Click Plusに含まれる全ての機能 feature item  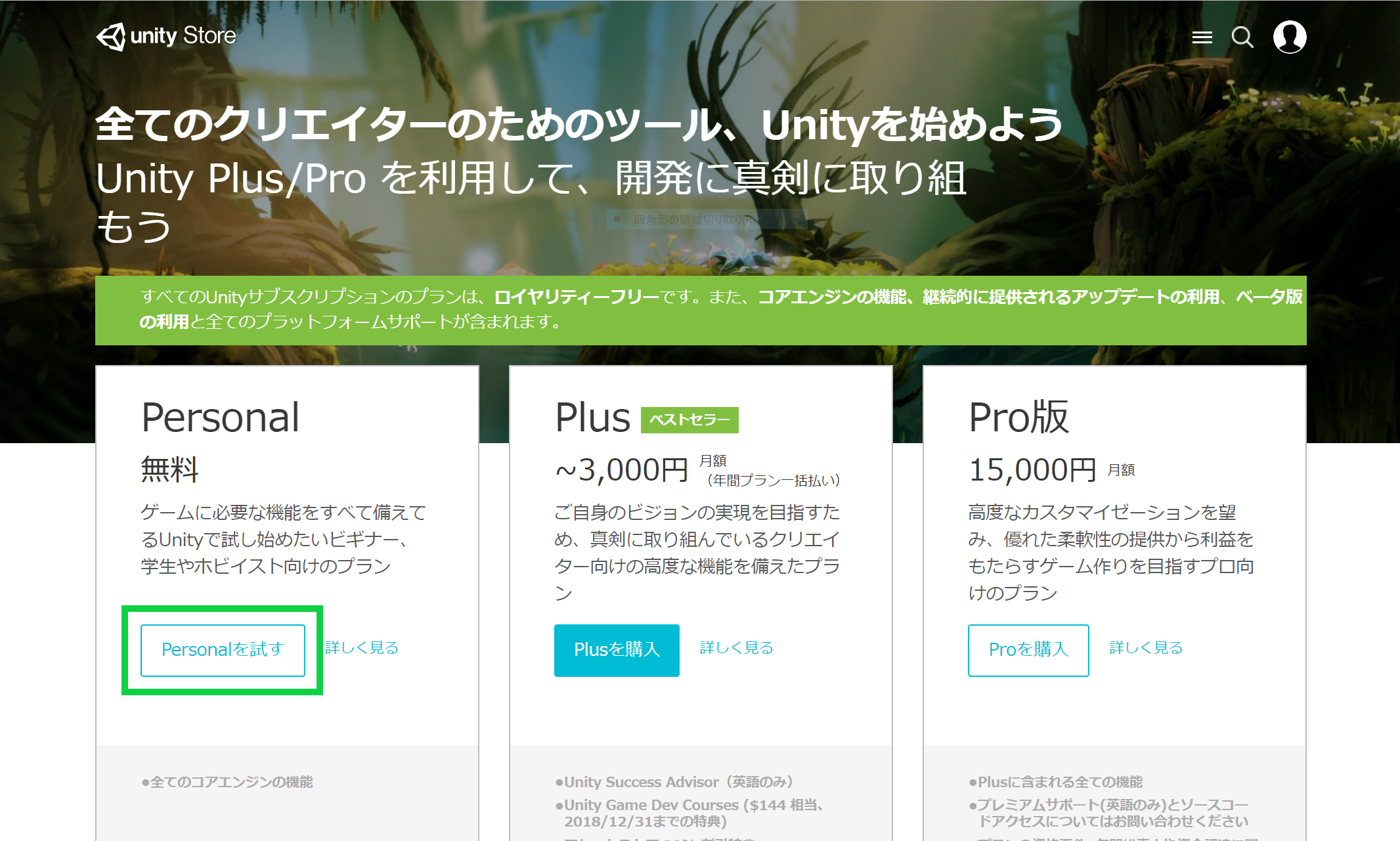tap(1056, 782)
